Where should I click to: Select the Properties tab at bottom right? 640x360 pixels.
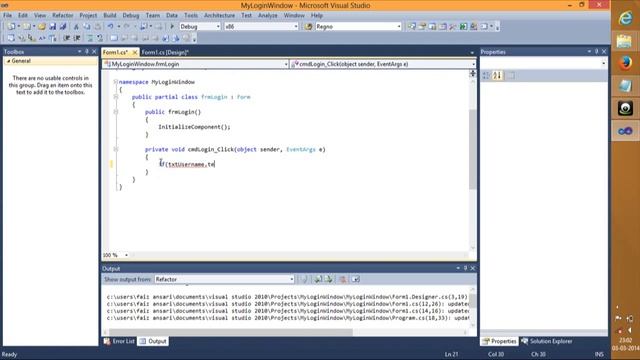coord(499,341)
